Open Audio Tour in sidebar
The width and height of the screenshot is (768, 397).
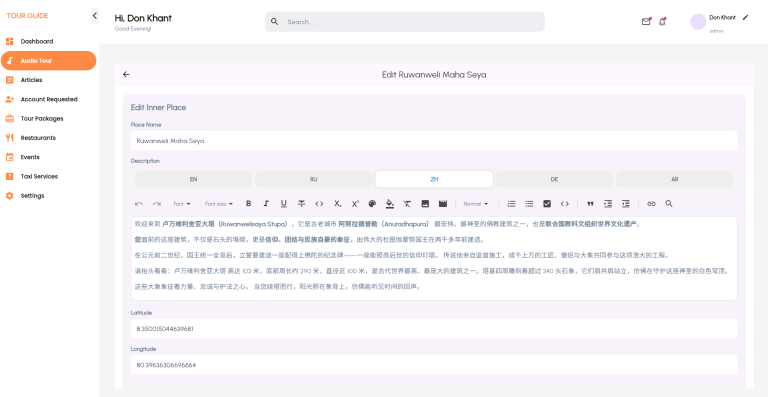pyautogui.click(x=48, y=61)
